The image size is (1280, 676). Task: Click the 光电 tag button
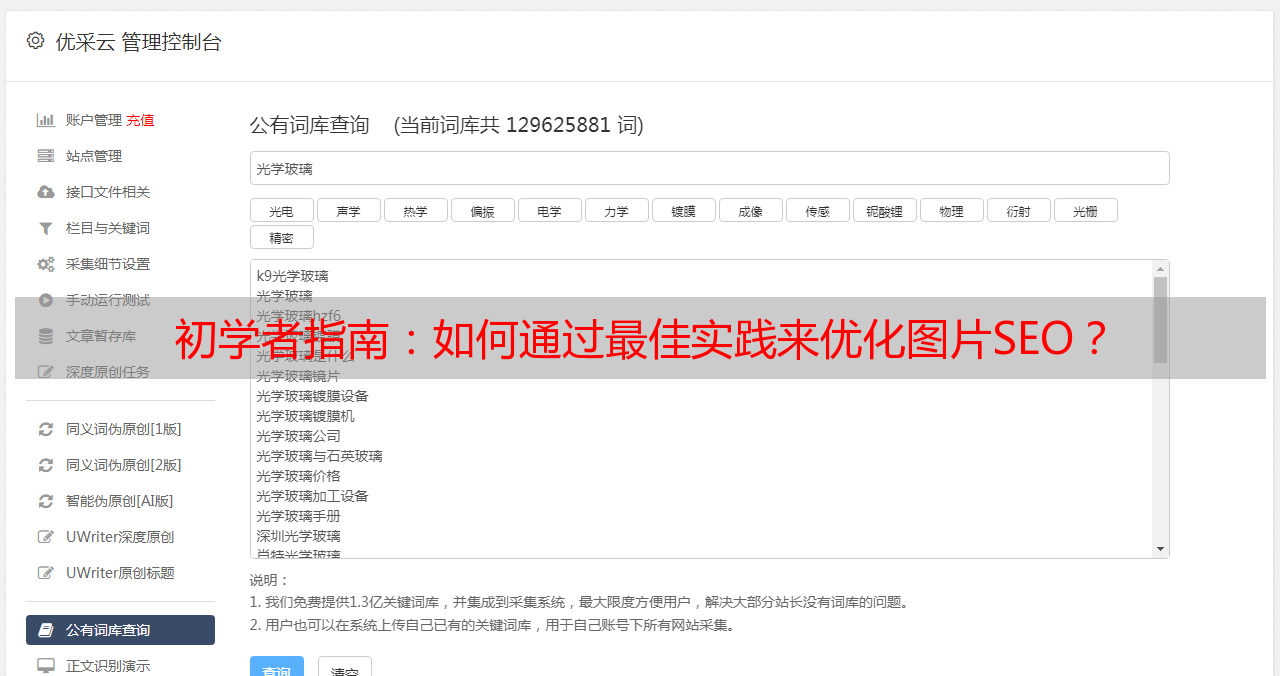coord(281,210)
